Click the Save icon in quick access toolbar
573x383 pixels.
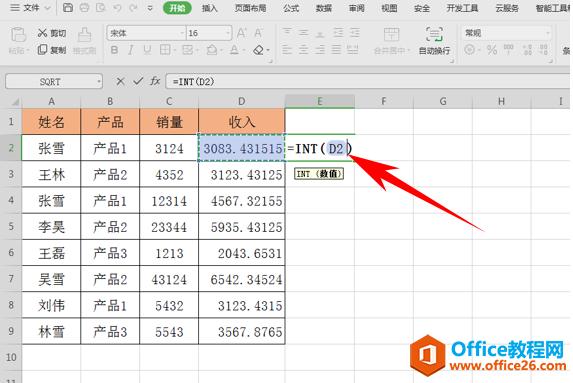68,8
